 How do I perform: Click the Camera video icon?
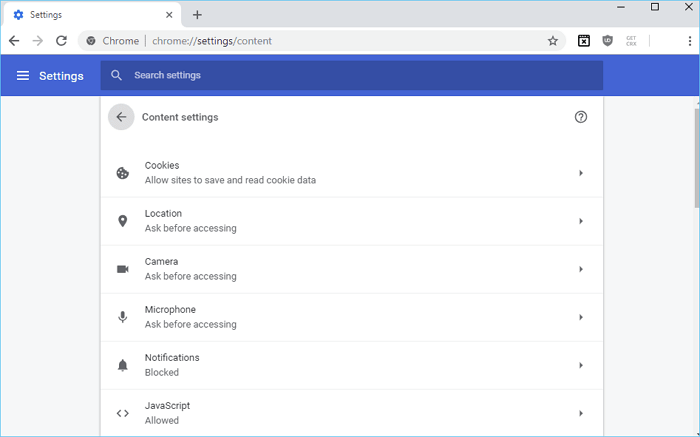click(x=123, y=269)
